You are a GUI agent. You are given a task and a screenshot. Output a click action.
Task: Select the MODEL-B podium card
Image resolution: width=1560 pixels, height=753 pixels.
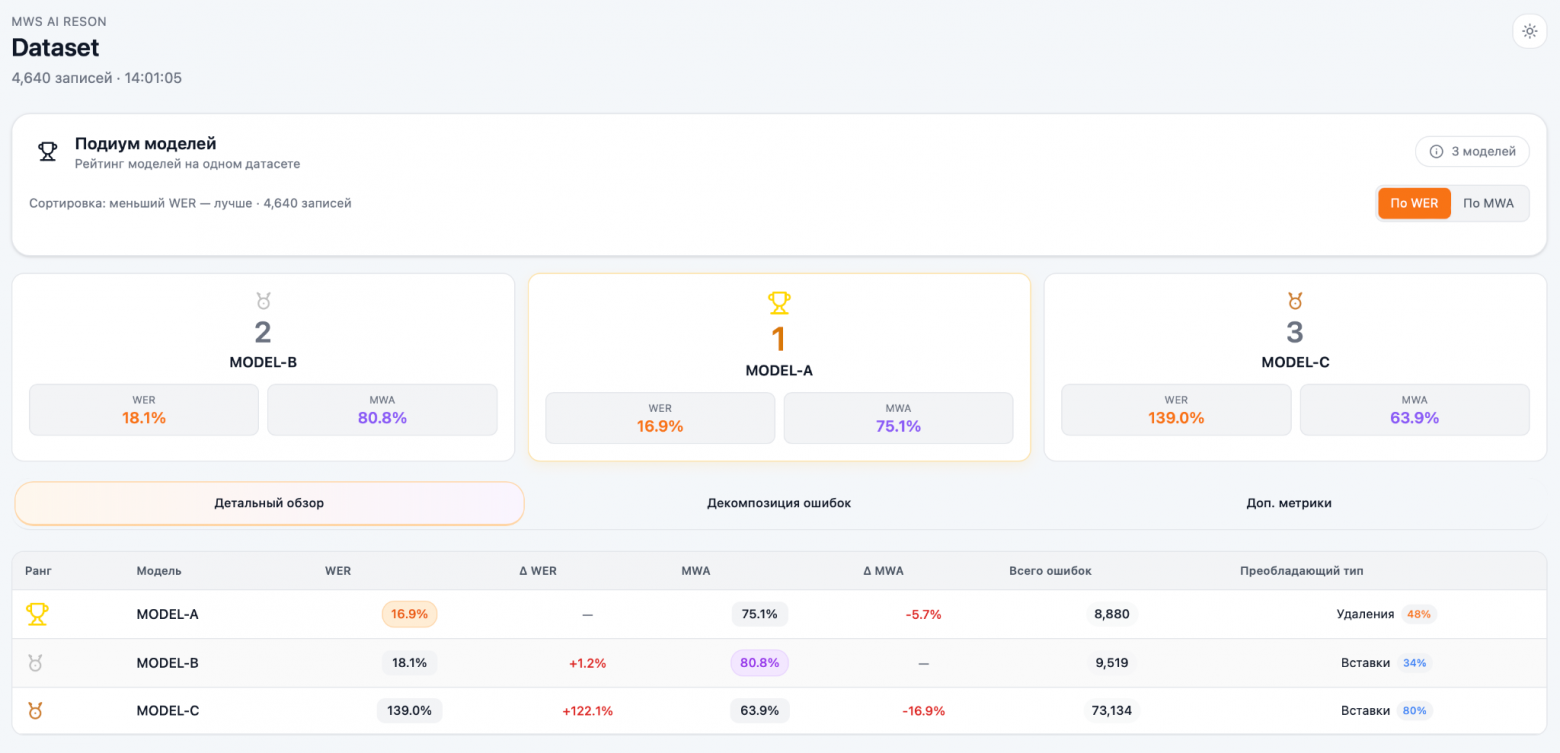(x=263, y=367)
